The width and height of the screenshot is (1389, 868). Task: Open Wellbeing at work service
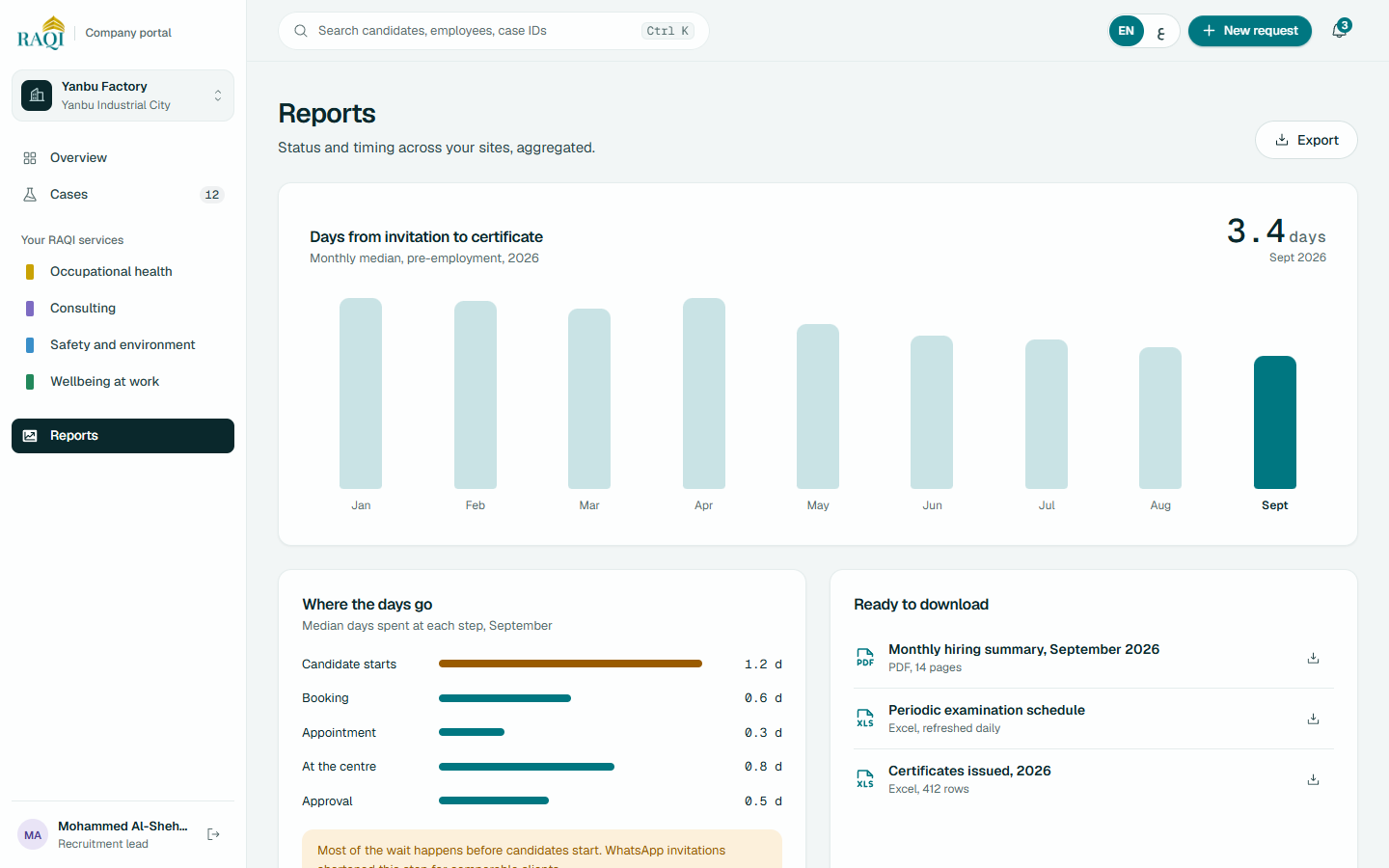(x=123, y=382)
